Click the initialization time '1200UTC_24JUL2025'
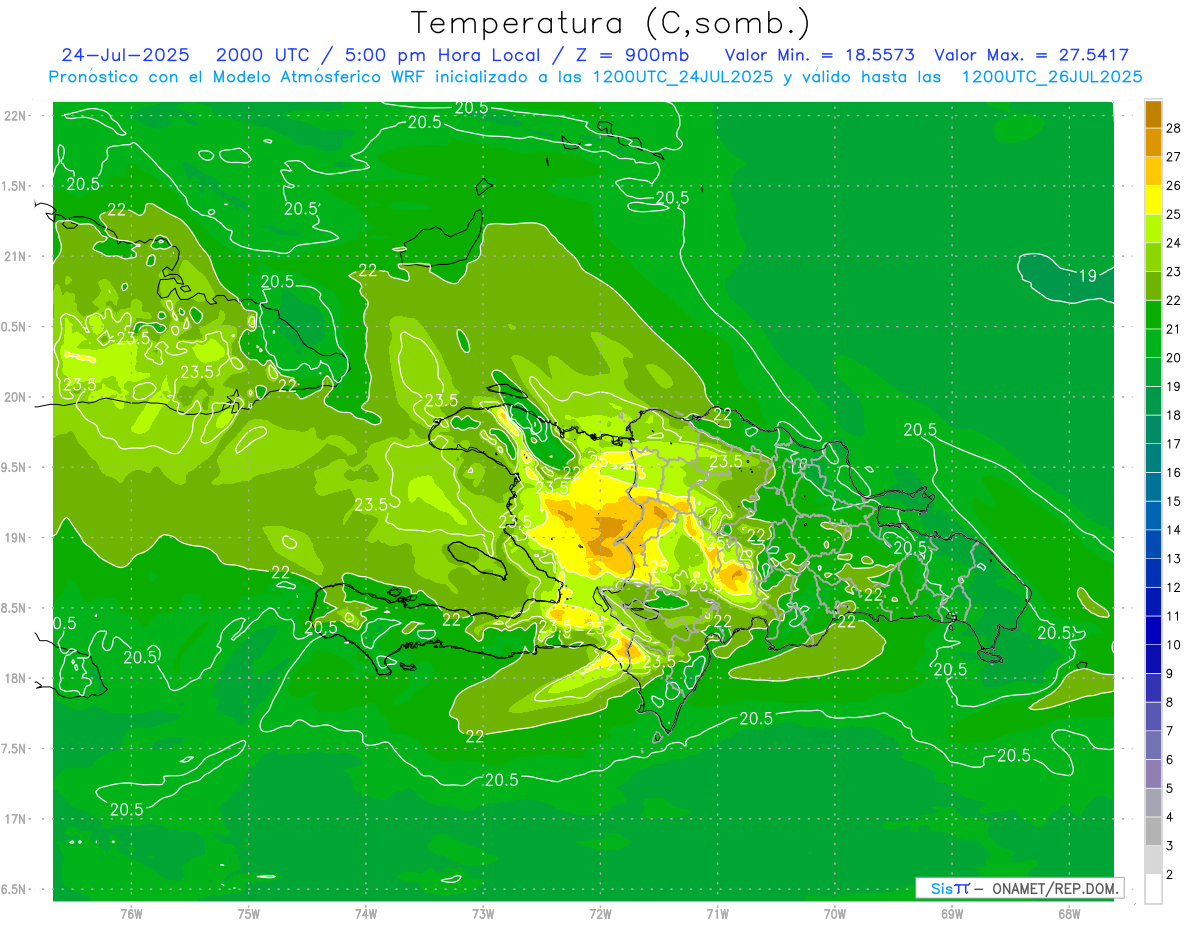Viewport: 1200px width, 927px height. coord(682,77)
